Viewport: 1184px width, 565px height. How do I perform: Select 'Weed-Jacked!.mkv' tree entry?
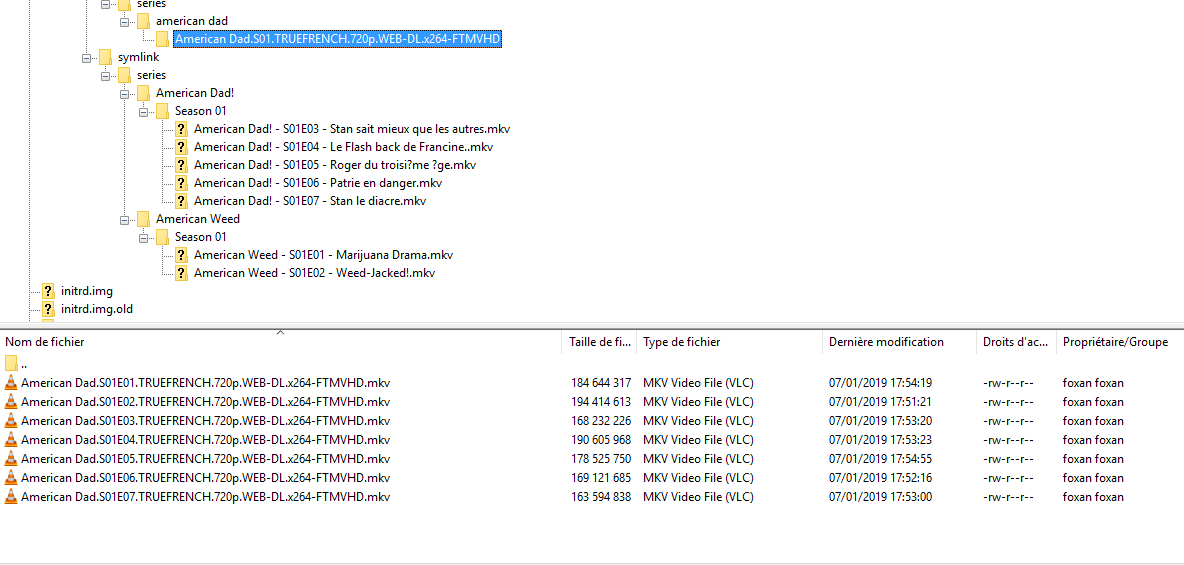[314, 273]
